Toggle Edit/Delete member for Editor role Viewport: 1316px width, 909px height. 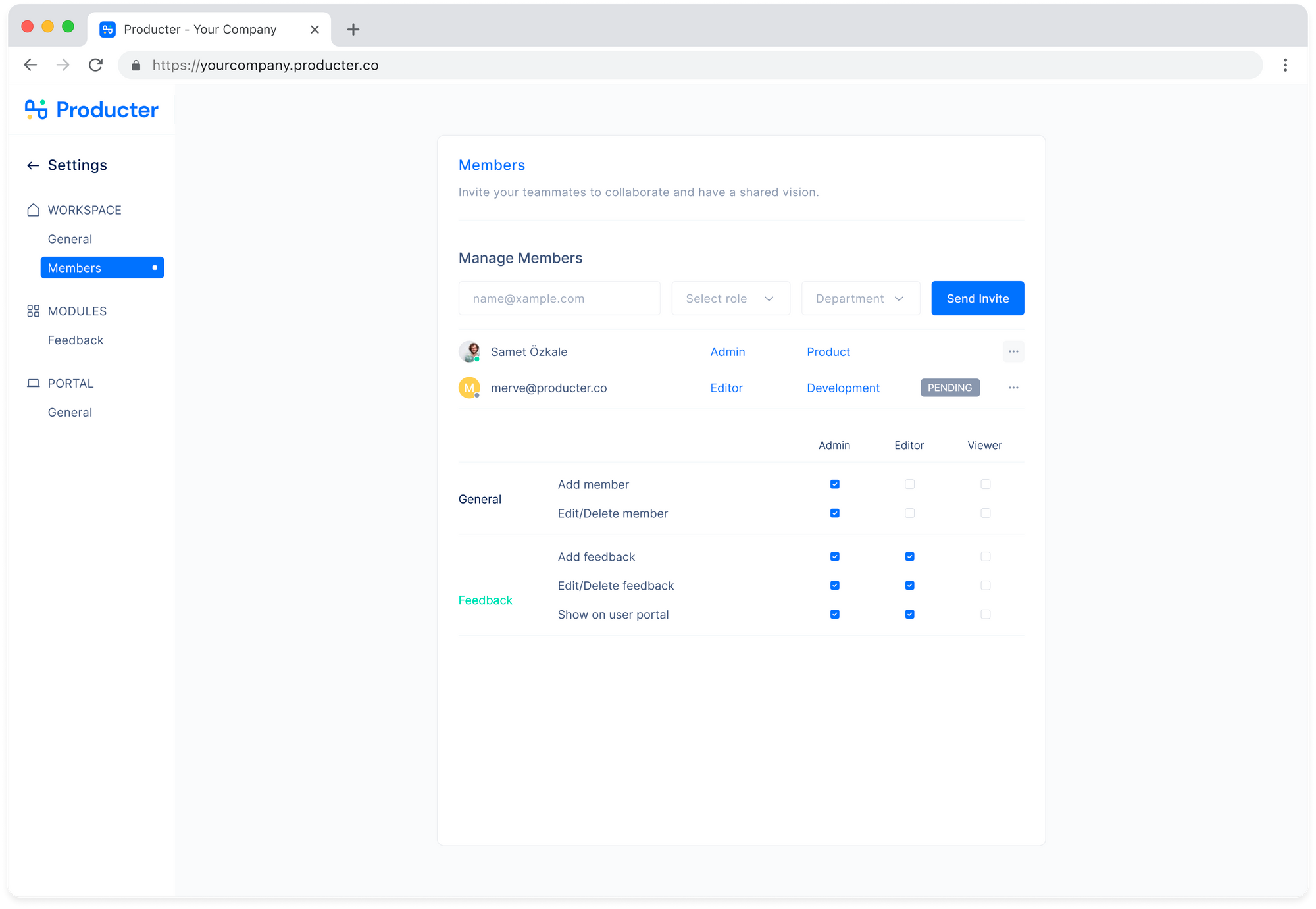click(908, 513)
